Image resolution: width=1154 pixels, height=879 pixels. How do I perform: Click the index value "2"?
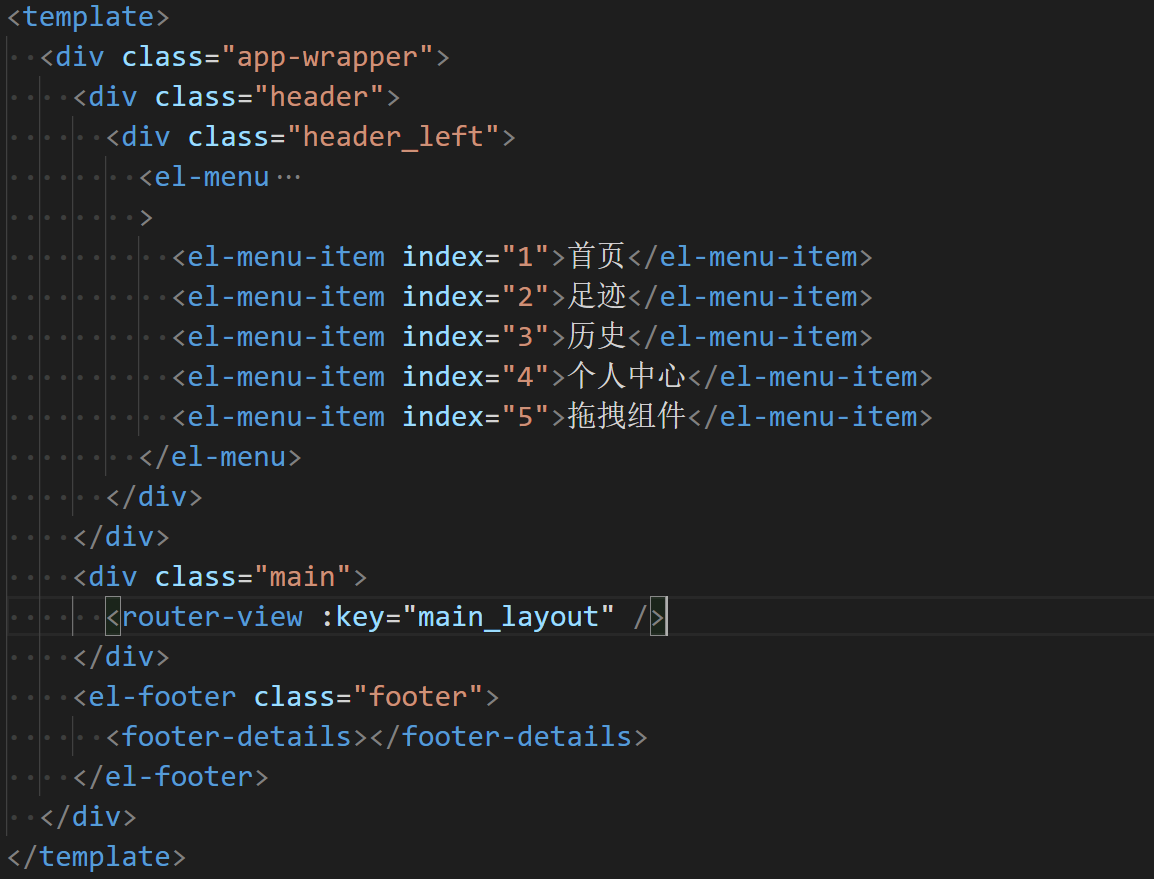[x=525, y=297]
